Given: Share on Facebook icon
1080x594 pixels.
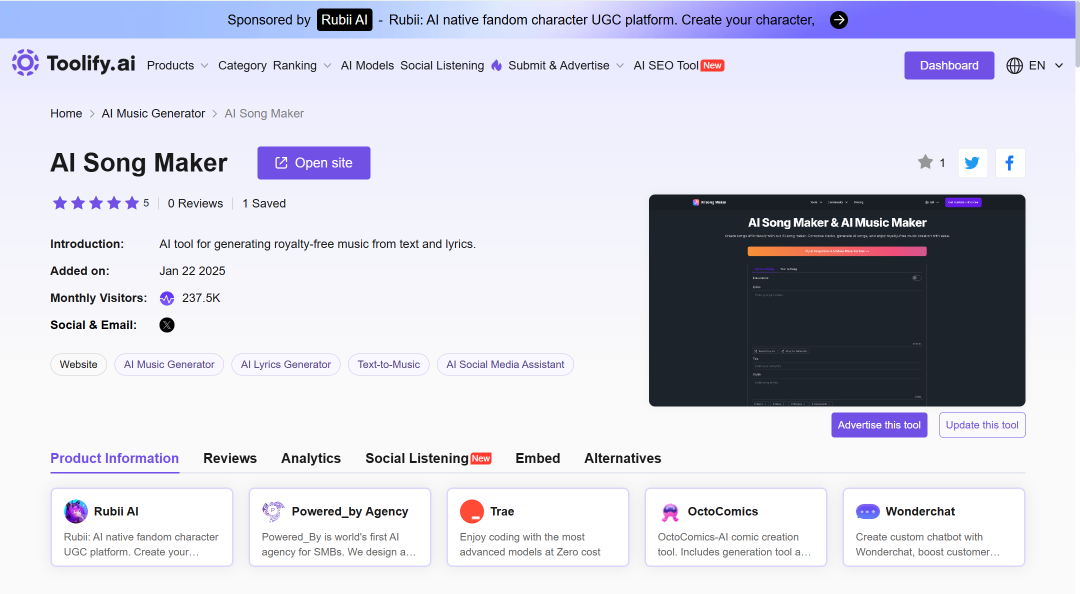Looking at the screenshot, I should [x=1010, y=163].
